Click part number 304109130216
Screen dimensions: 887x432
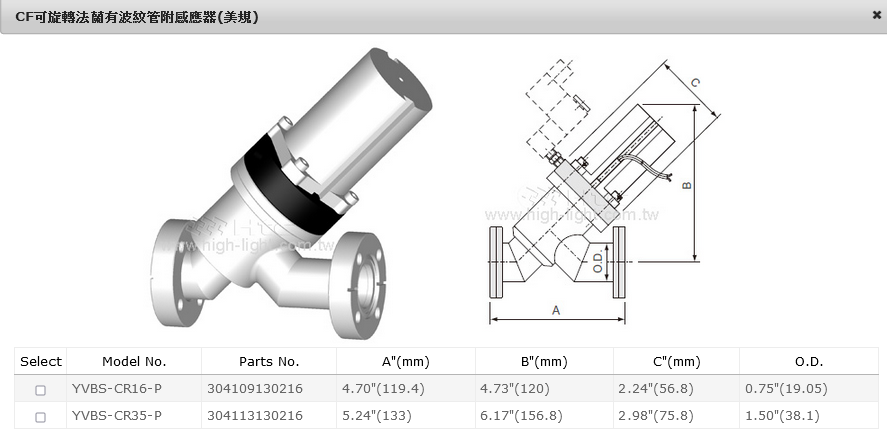click(254, 388)
